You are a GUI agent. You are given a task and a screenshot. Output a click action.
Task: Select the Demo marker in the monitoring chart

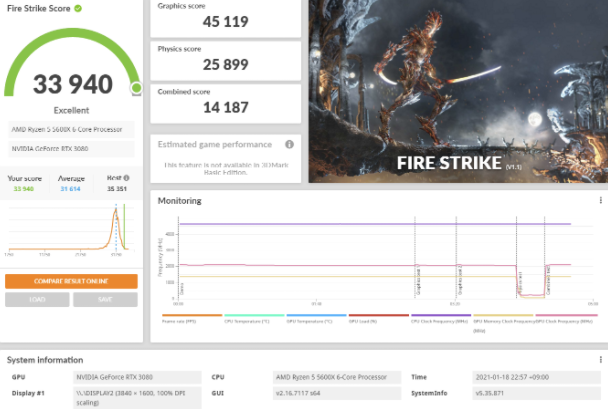[182, 289]
